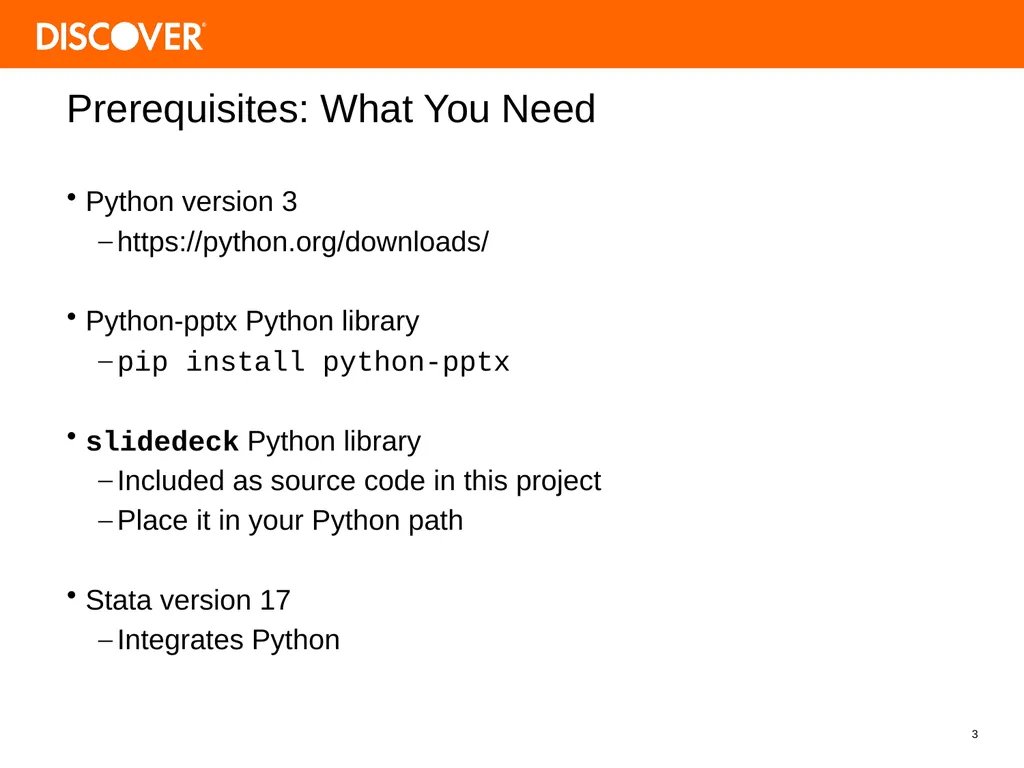This screenshot has width=1024, height=768.
Task: Click the word 'Need' in the title
Action: point(548,108)
